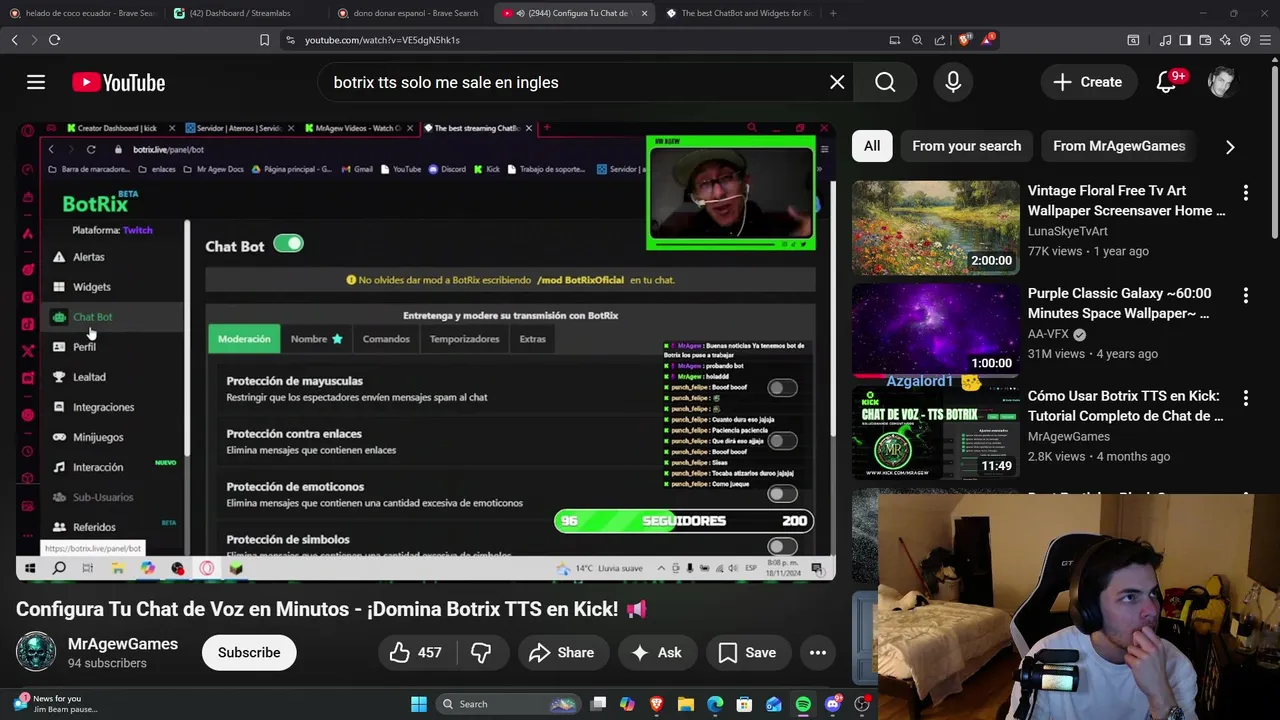
Task: Open YouTube notifications bell
Action: [1167, 82]
